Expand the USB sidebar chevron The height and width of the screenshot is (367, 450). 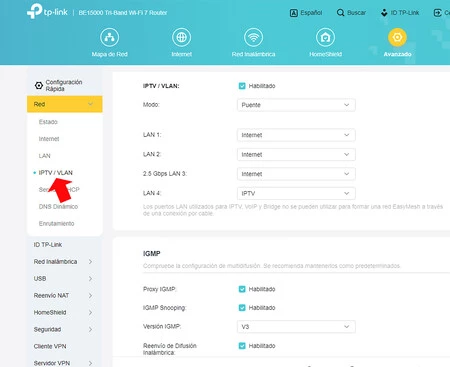[x=90, y=279]
